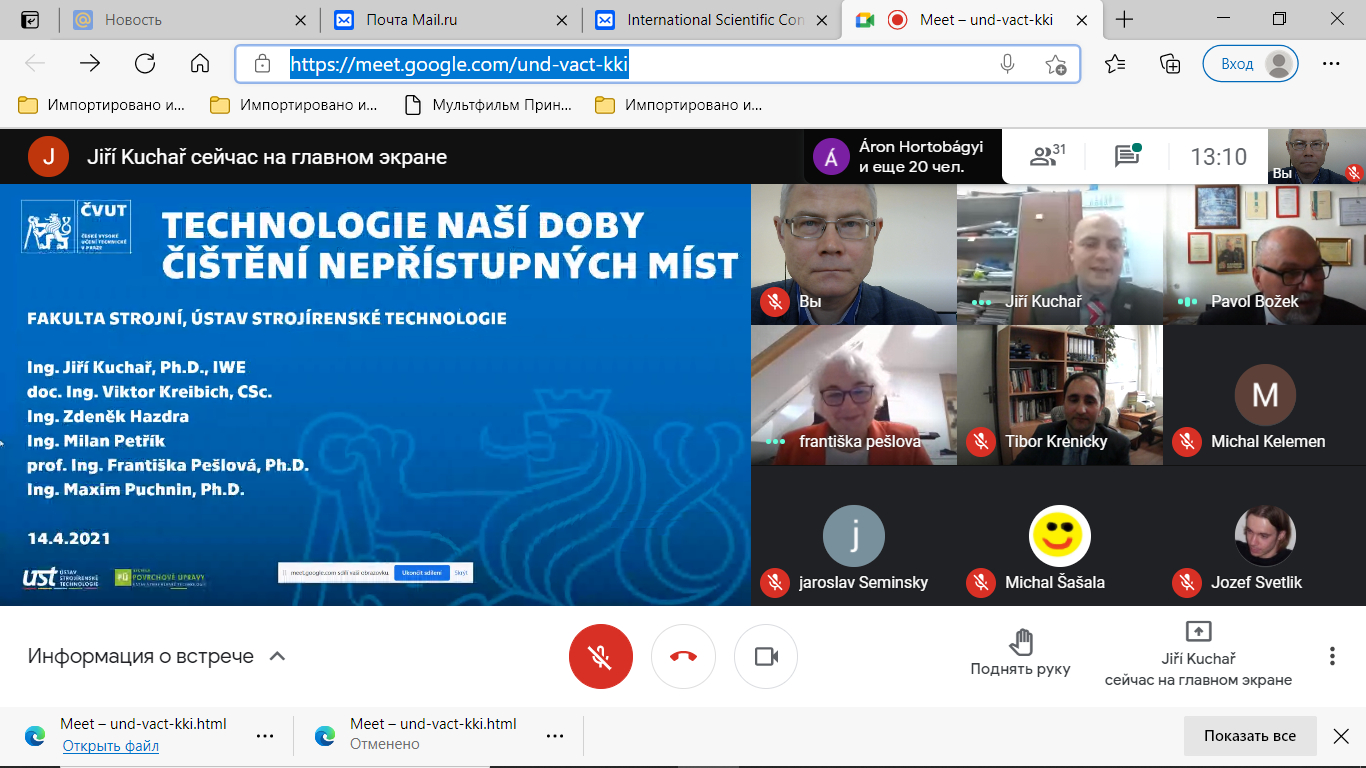Switch to International Scientific Con tab

pos(712,20)
